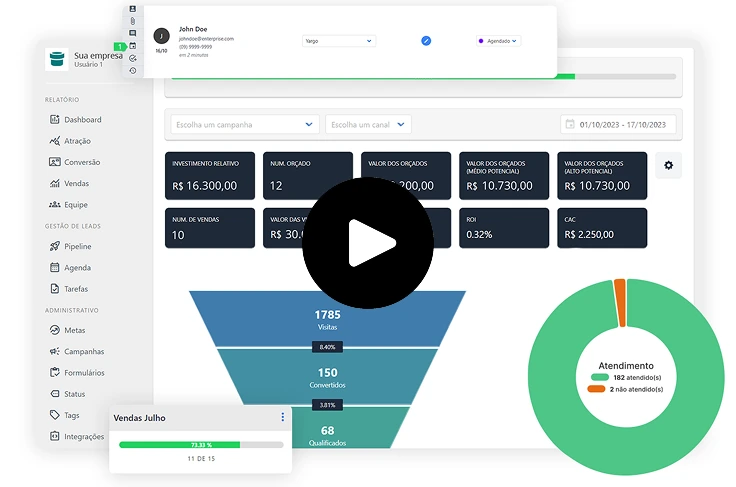
Task: Click John Doe's avatar circle
Action: pyautogui.click(x=161, y=35)
